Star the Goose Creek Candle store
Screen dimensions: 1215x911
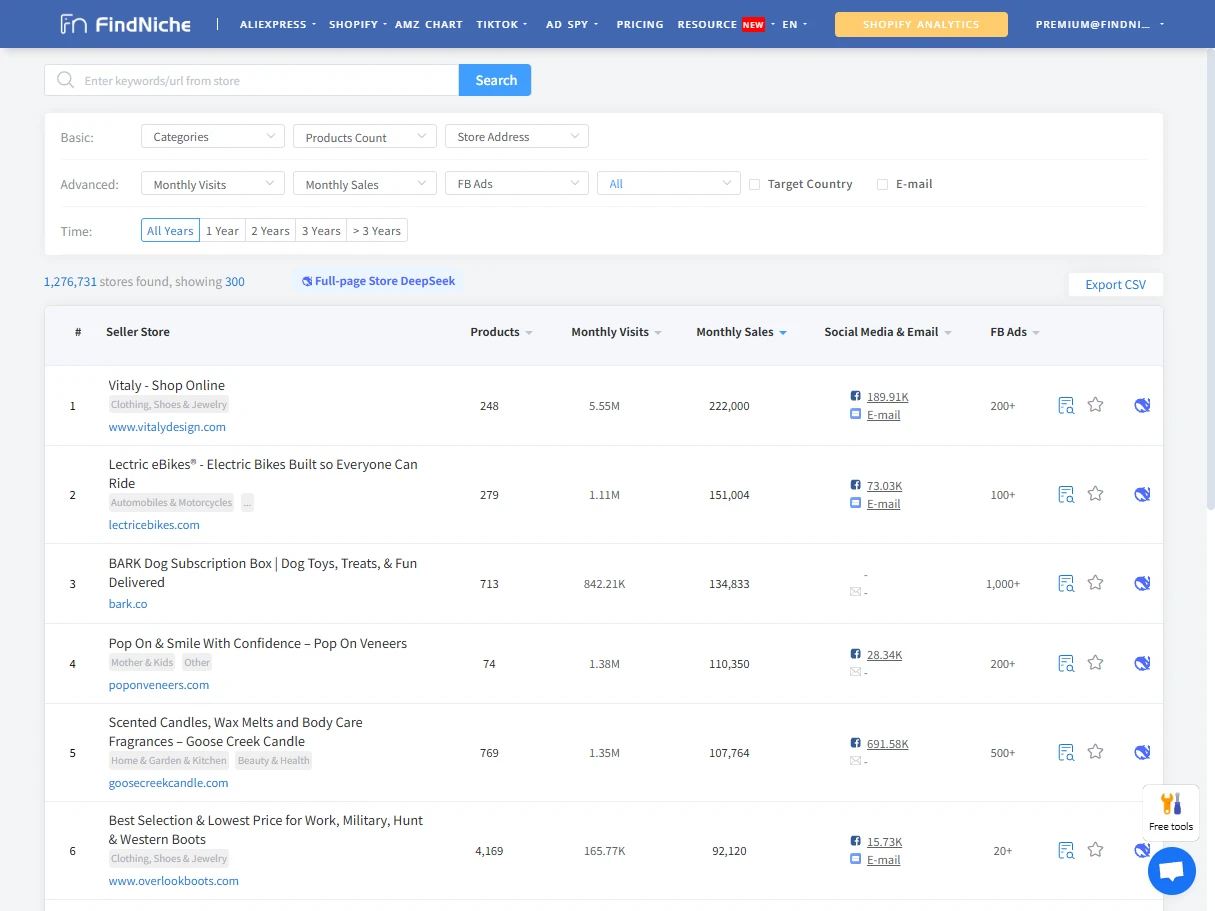coord(1095,752)
